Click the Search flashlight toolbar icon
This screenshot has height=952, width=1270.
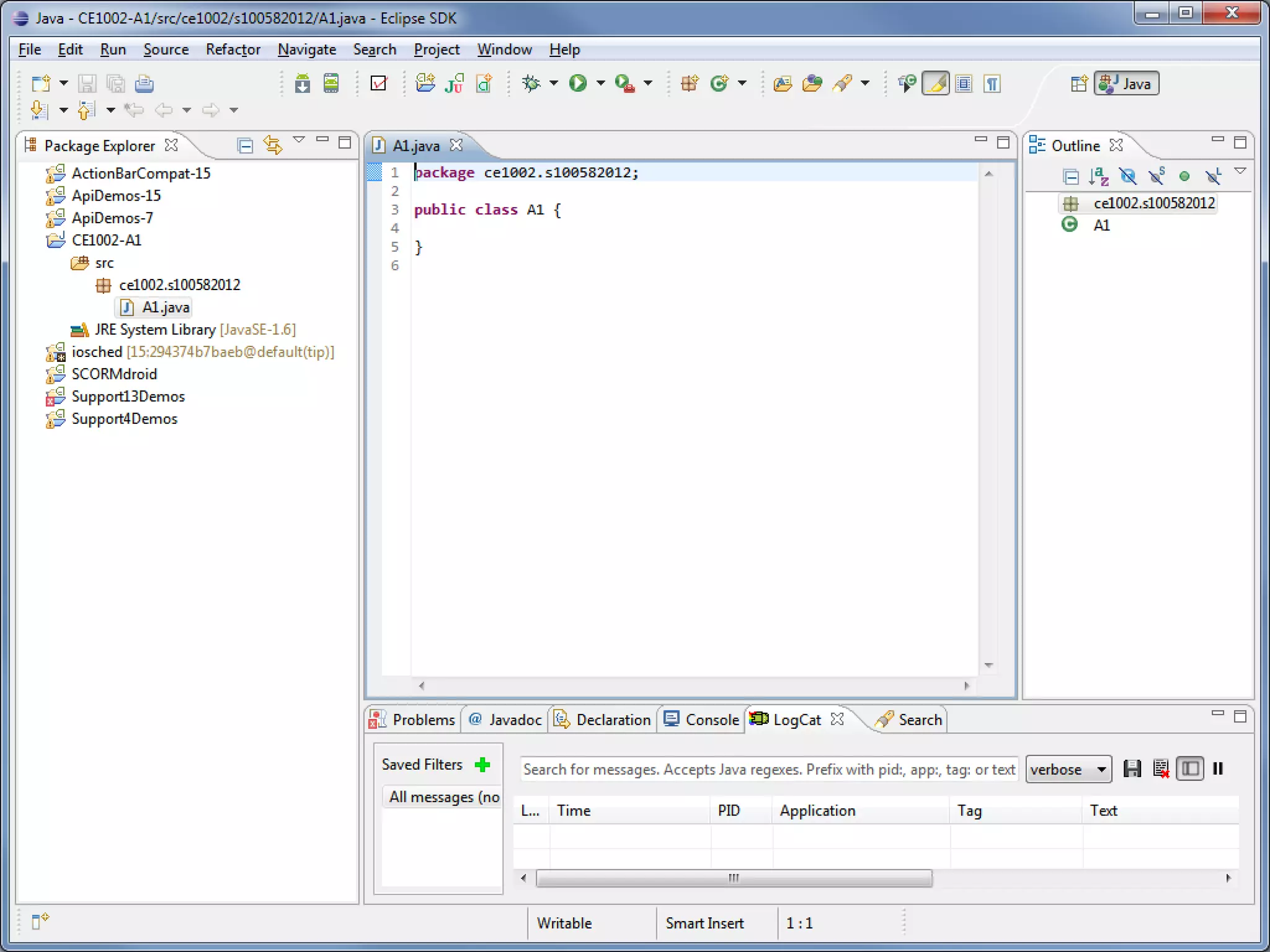(x=842, y=83)
